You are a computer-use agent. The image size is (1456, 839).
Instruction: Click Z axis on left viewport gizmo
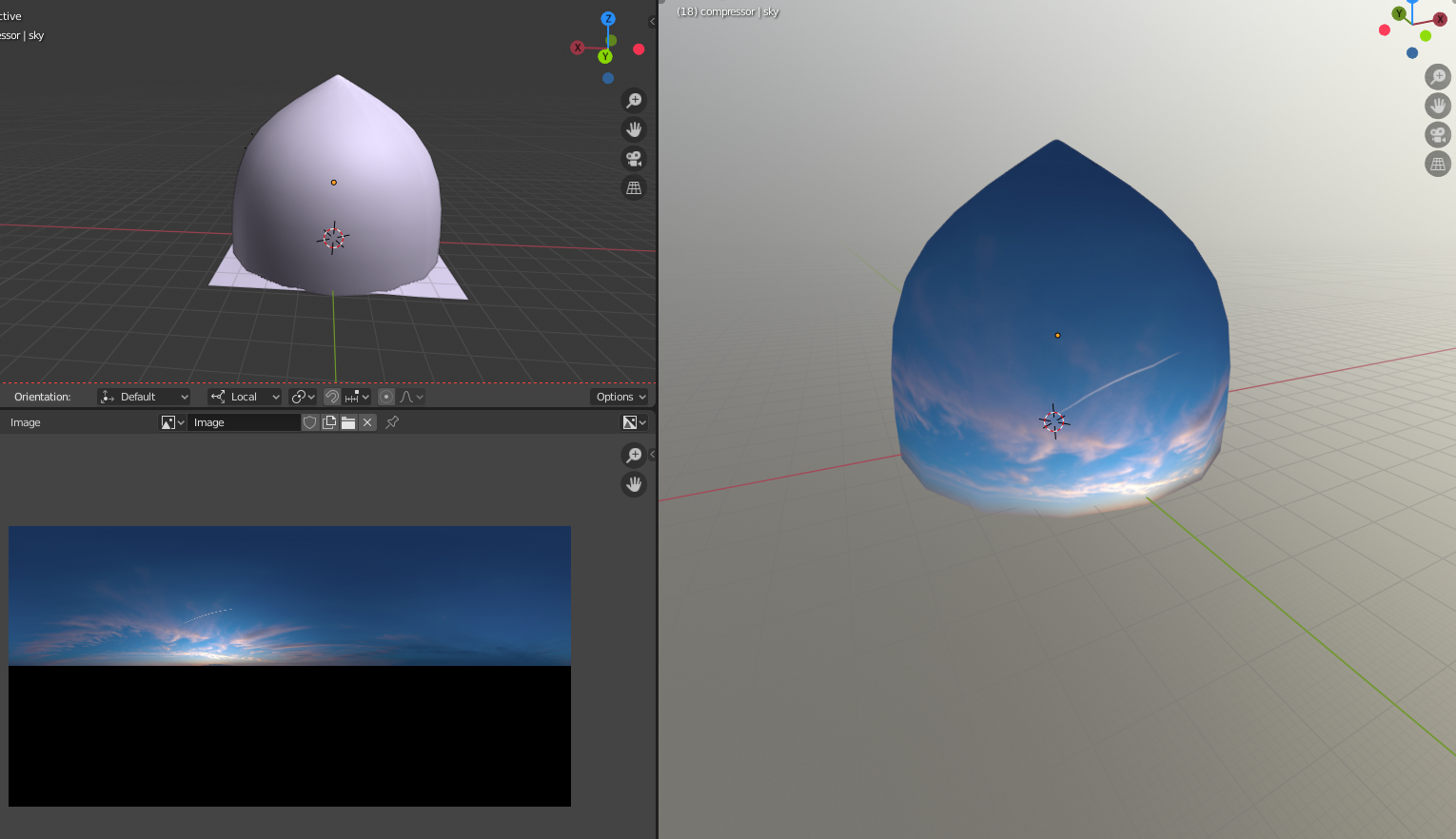(x=608, y=19)
